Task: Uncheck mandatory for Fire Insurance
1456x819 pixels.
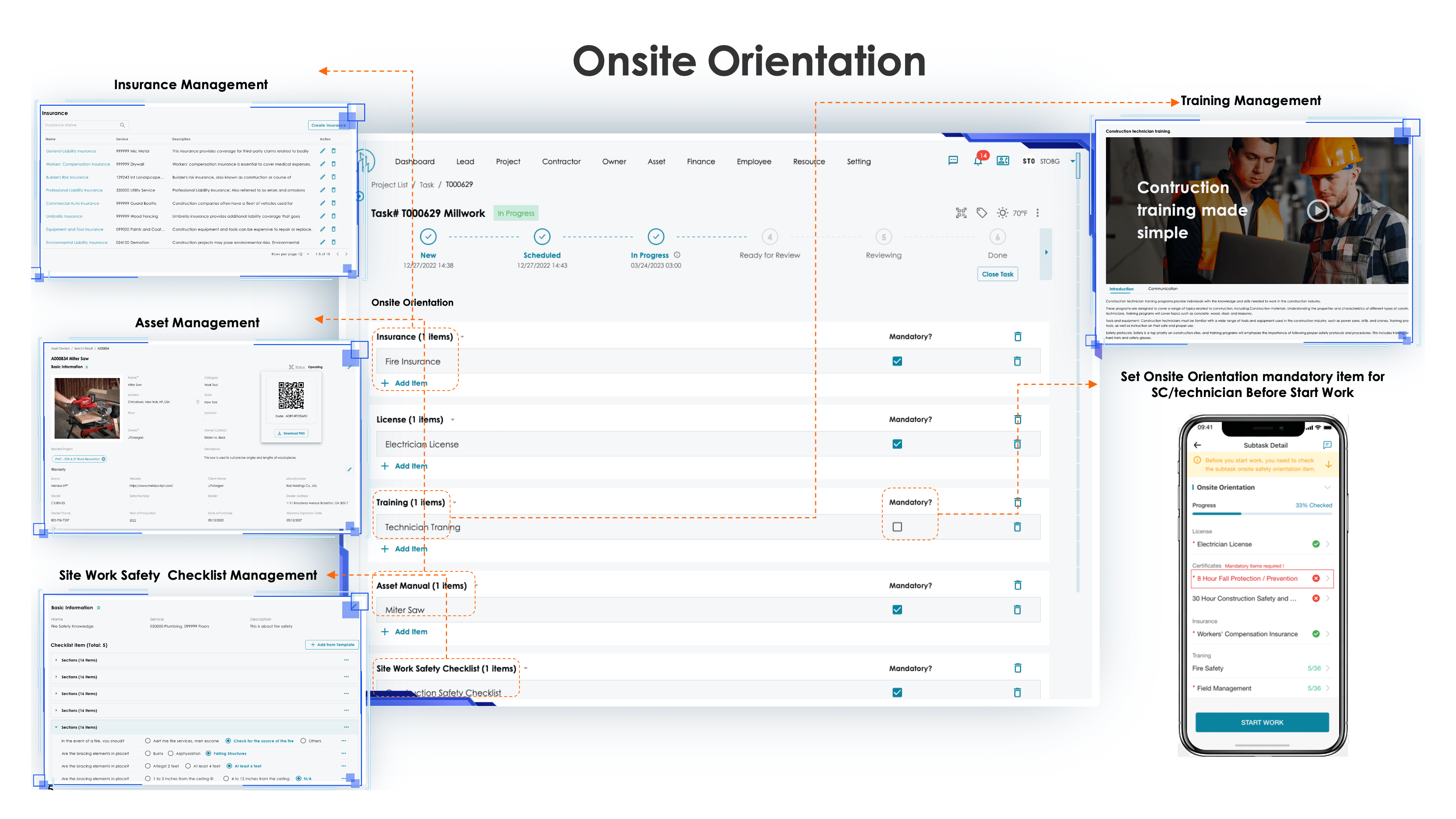Action: pos(897,361)
